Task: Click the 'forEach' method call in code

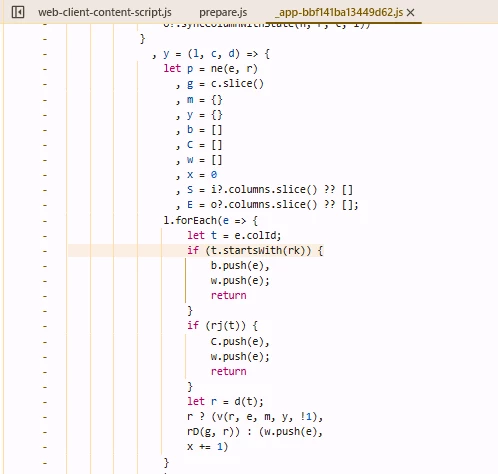Action: (x=196, y=220)
